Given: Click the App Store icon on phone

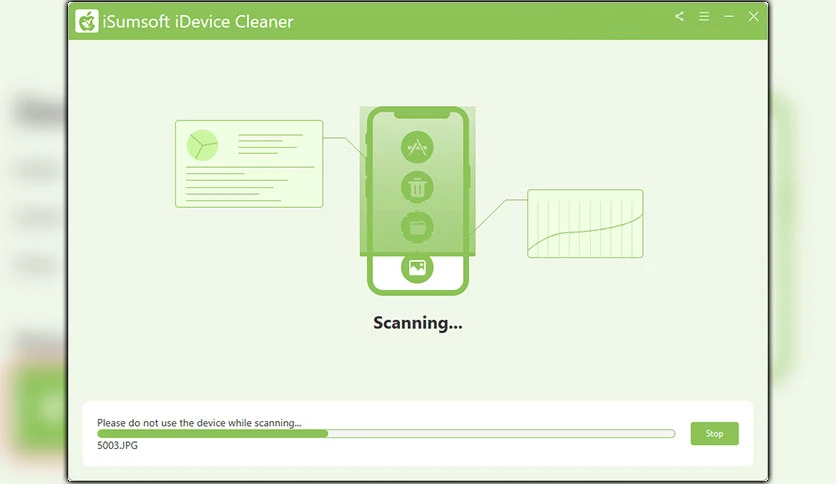Looking at the screenshot, I should point(417,147).
